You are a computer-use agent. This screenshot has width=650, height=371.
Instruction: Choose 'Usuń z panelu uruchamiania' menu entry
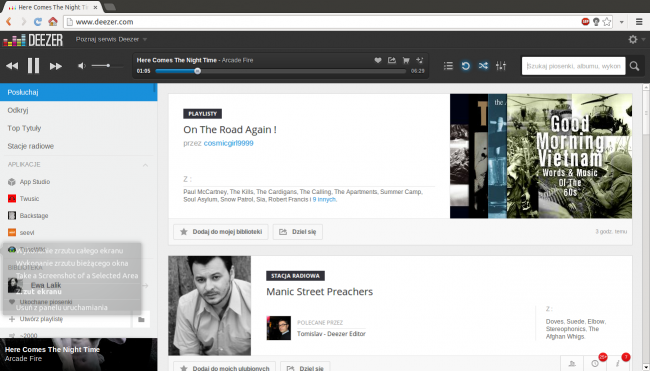(61, 308)
